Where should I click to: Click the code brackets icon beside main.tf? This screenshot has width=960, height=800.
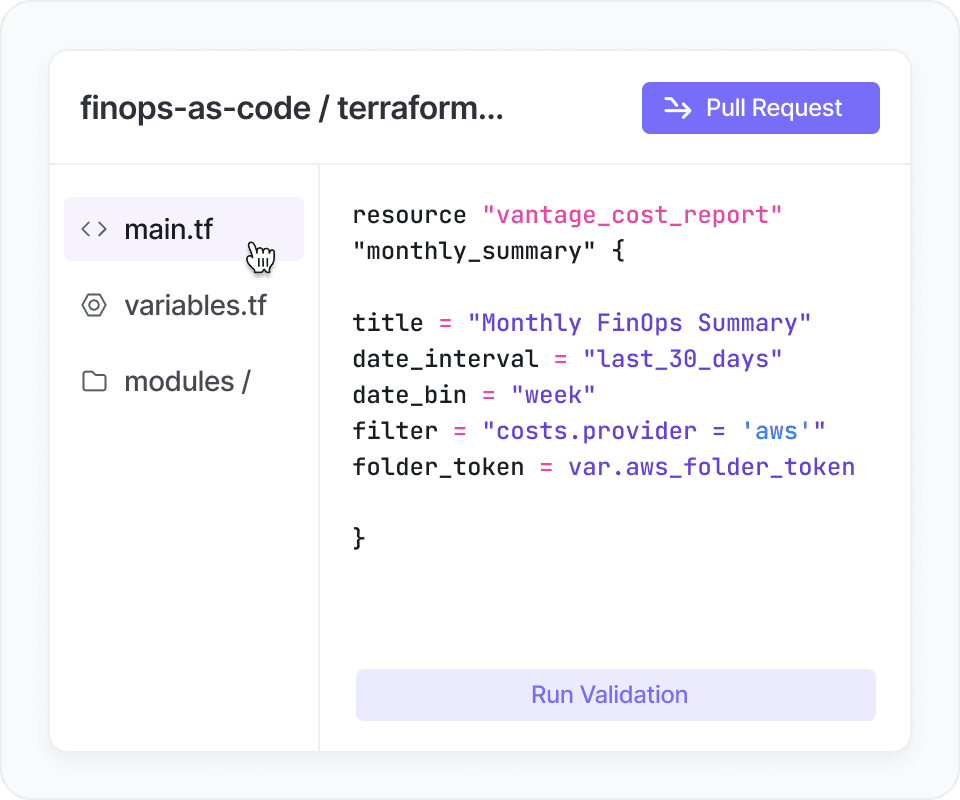[94, 229]
